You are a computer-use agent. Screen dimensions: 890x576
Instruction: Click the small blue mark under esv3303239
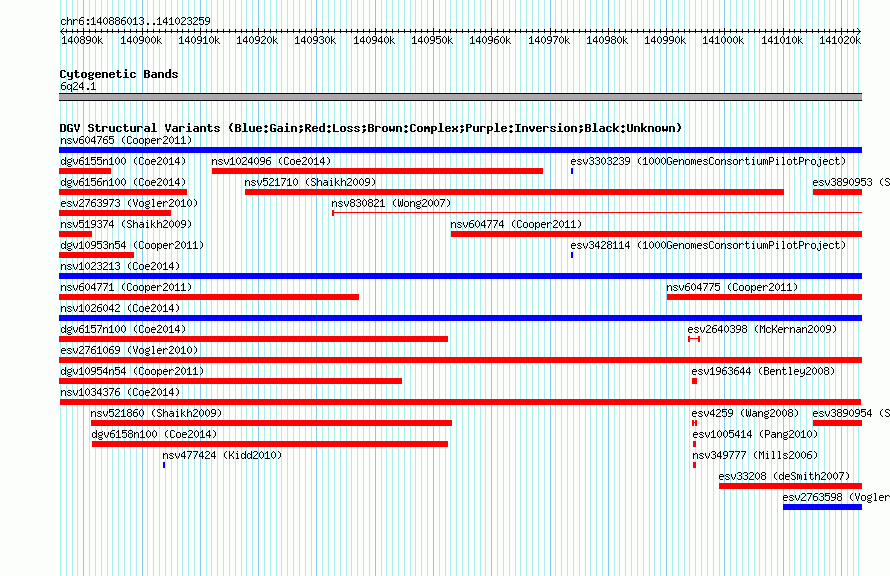point(572,171)
